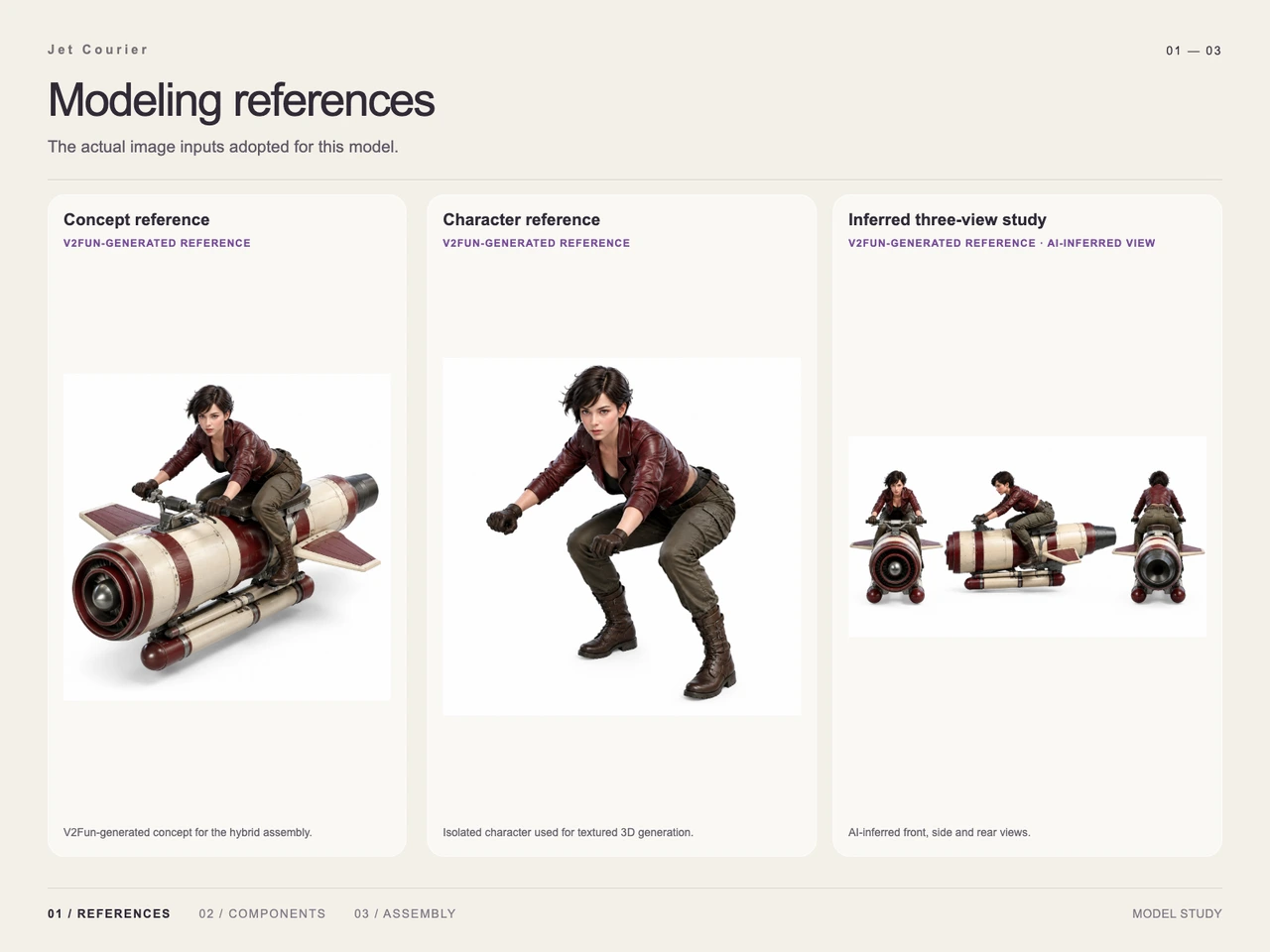Click the Inferred three-view study heading
This screenshot has width=1270, height=952.
(948, 220)
